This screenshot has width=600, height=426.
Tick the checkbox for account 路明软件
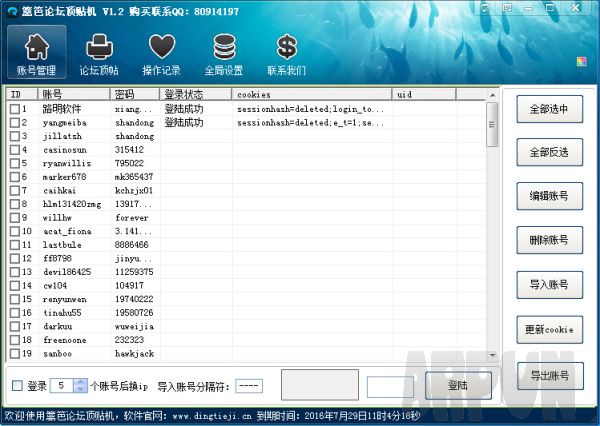(15, 108)
